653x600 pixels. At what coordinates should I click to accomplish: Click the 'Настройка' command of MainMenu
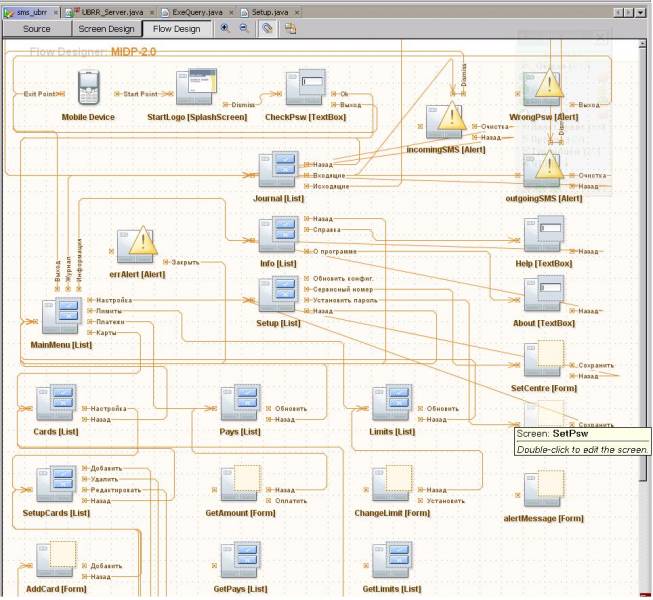tap(114, 300)
